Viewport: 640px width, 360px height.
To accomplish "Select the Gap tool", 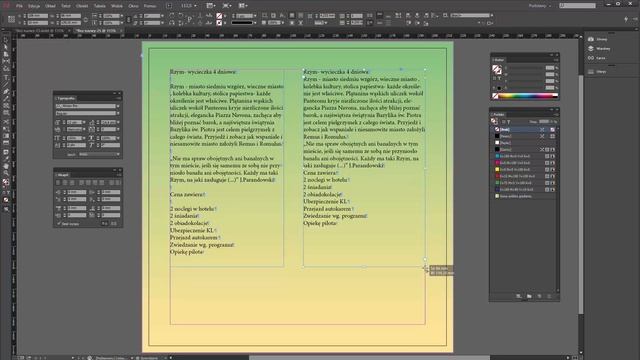I will pyautogui.click(x=6, y=61).
